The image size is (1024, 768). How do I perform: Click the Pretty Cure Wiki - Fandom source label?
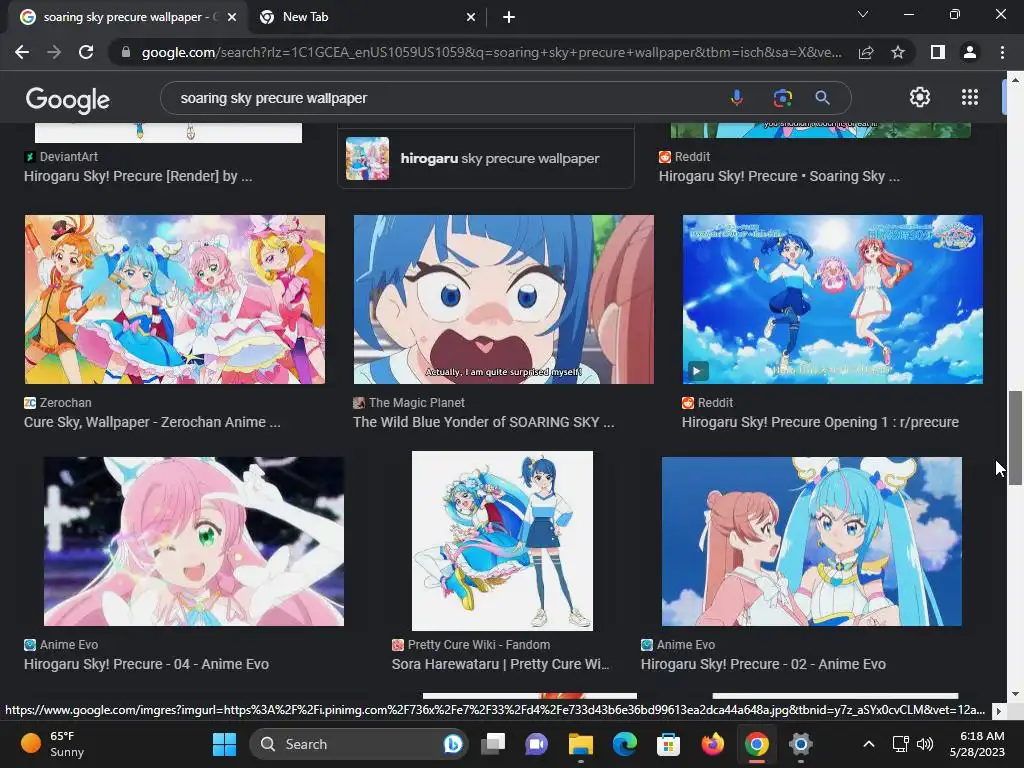(x=479, y=645)
